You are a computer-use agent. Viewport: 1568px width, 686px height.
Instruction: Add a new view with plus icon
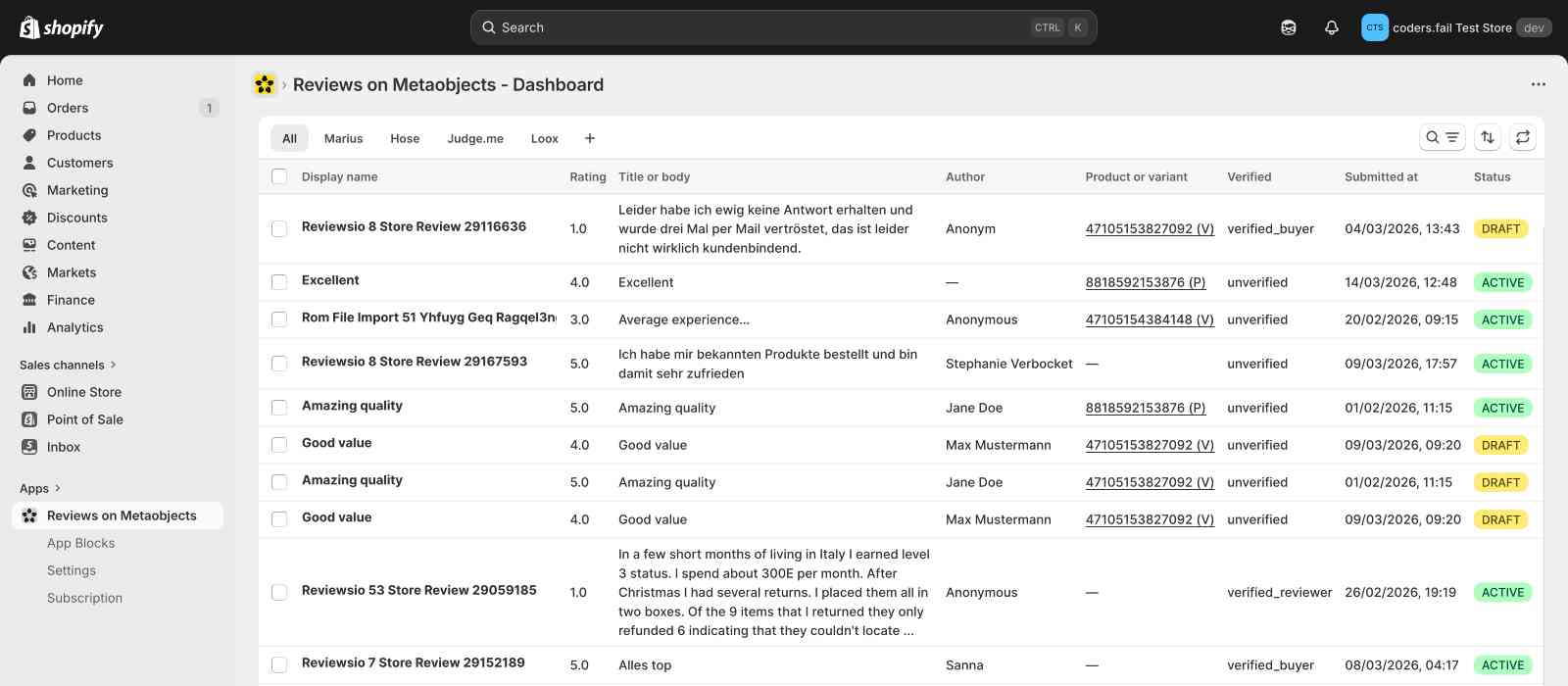[590, 138]
